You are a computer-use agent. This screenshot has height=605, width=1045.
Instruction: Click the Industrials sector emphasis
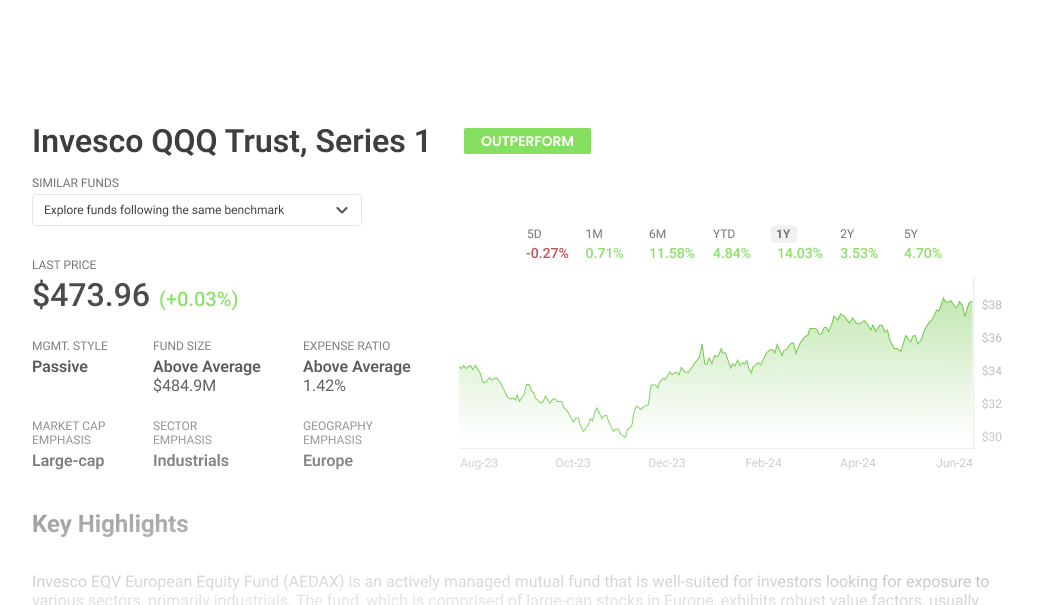[x=191, y=461]
